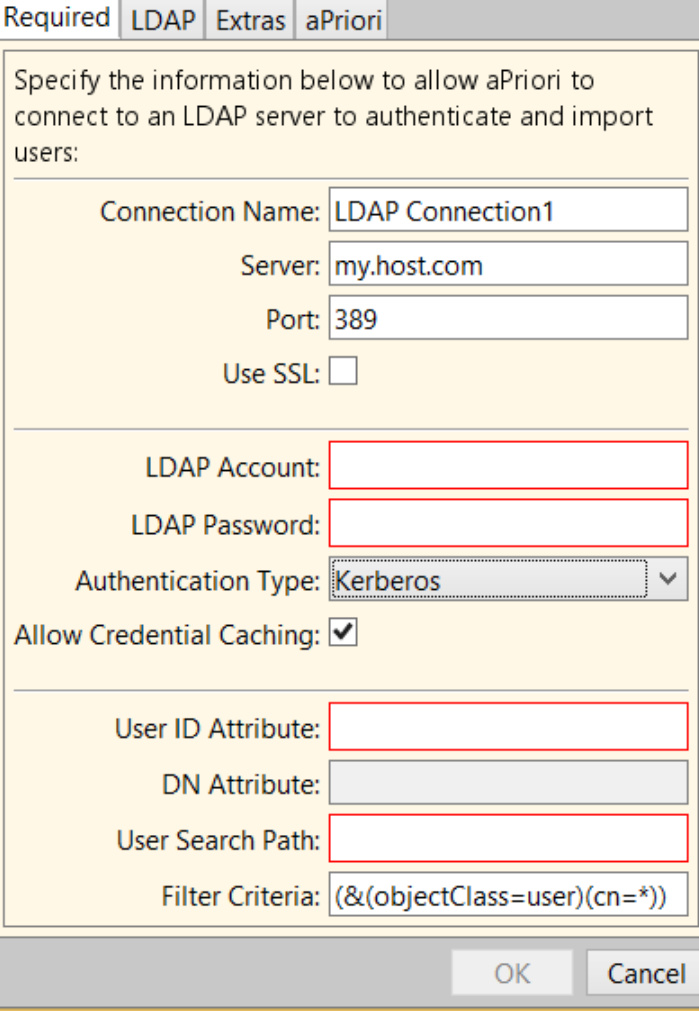Focus the Server field containing my.host.com
Image resolution: width=699 pixels, height=1011 pixels.
[x=508, y=266]
